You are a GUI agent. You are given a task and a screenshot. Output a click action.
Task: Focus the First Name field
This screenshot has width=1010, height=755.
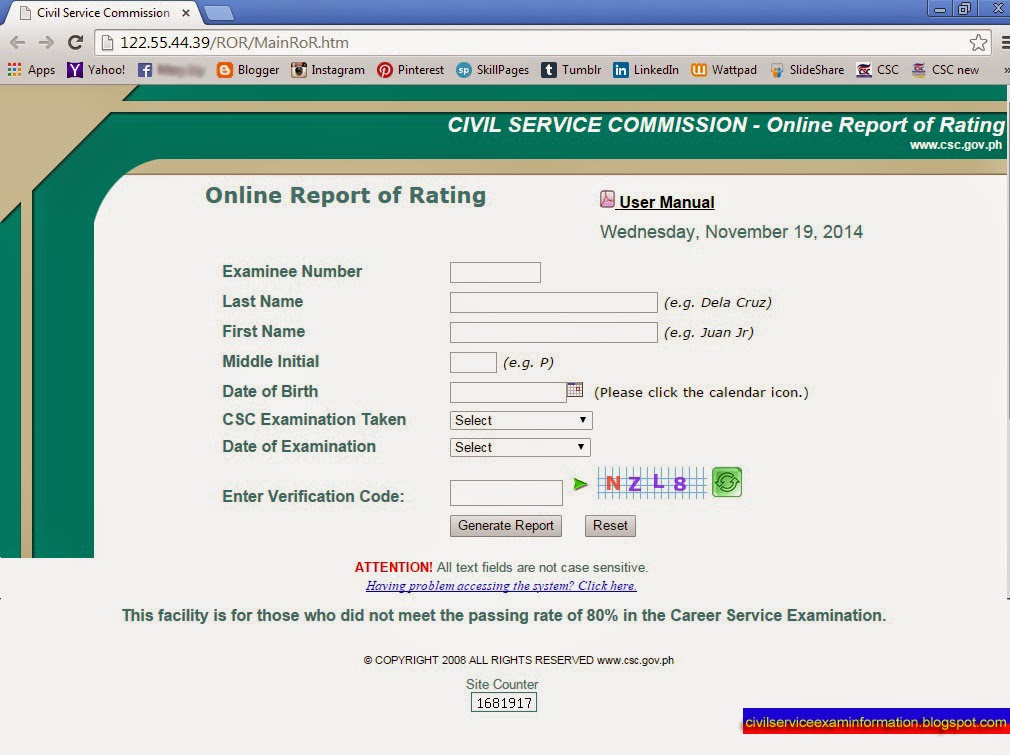point(553,332)
